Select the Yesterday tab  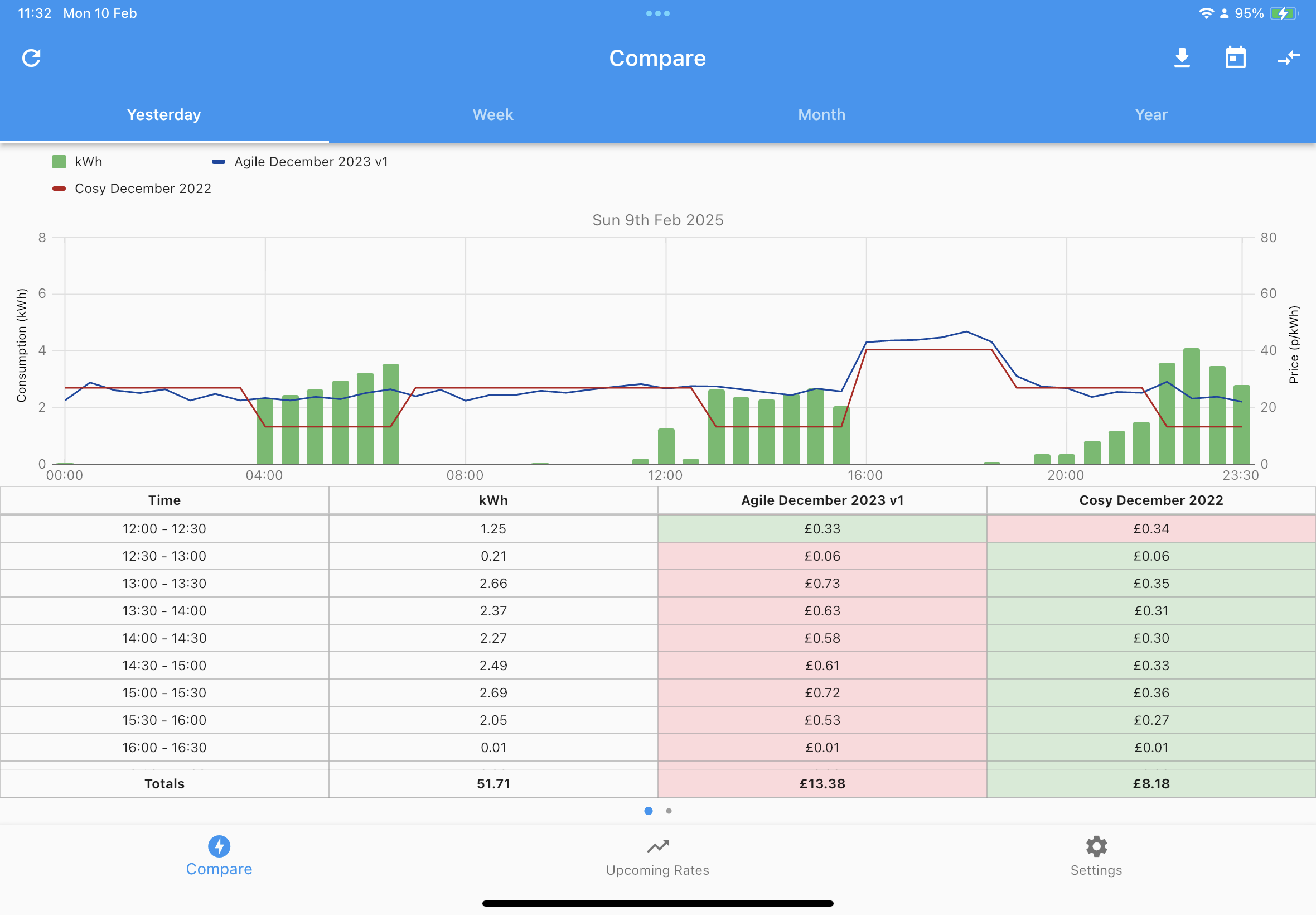point(164,115)
